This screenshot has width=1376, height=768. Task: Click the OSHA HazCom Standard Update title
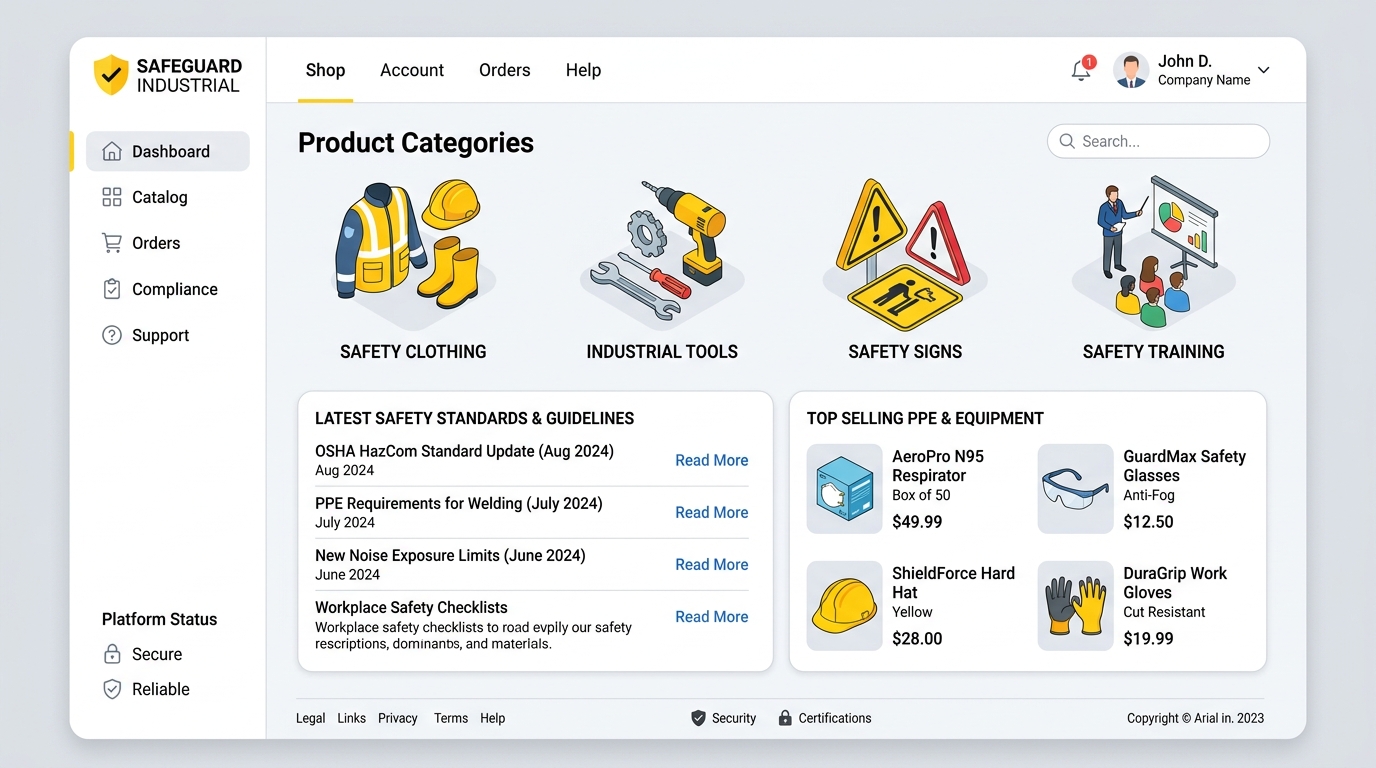click(x=464, y=451)
